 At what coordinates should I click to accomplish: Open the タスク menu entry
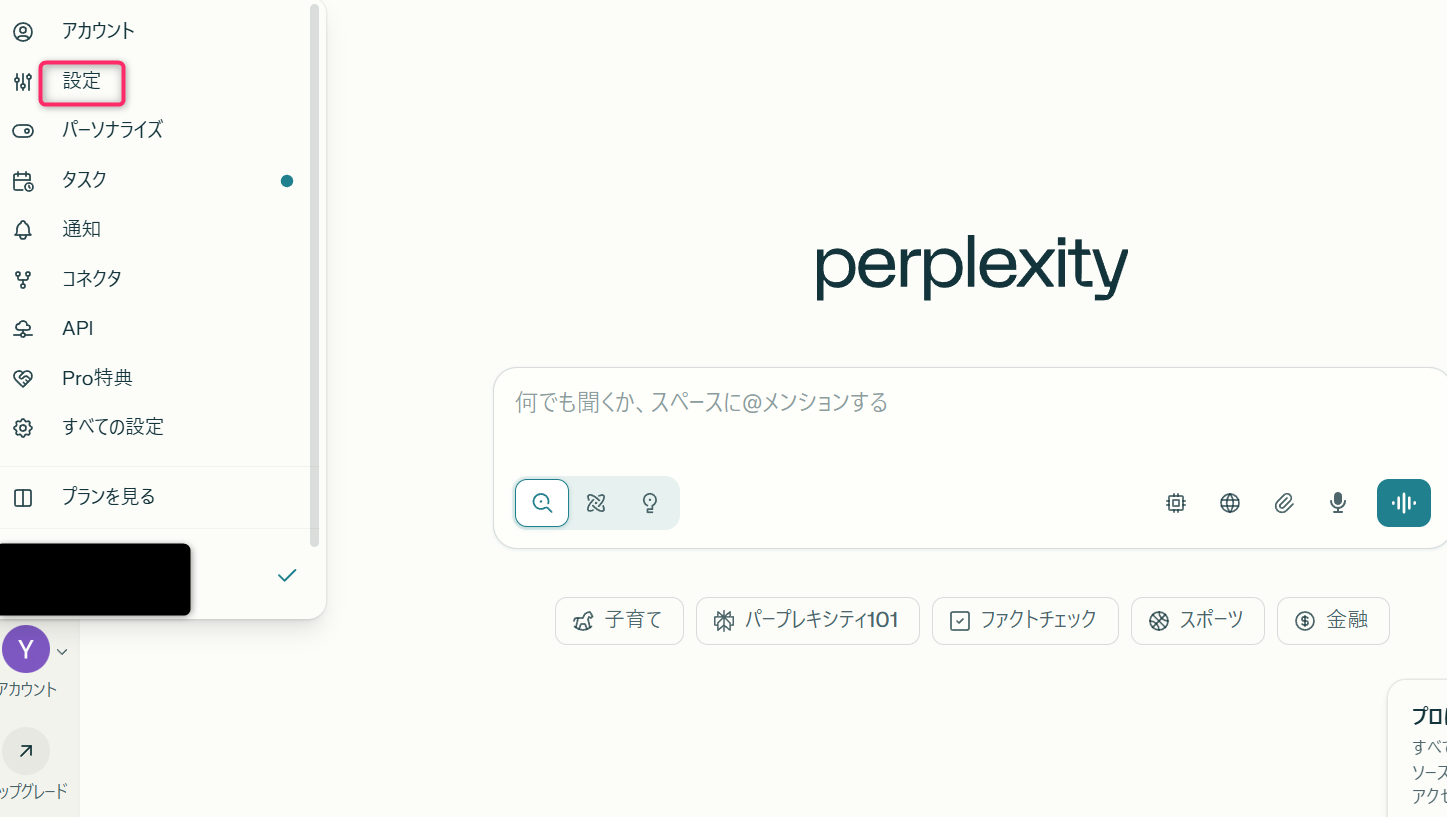click(x=84, y=179)
